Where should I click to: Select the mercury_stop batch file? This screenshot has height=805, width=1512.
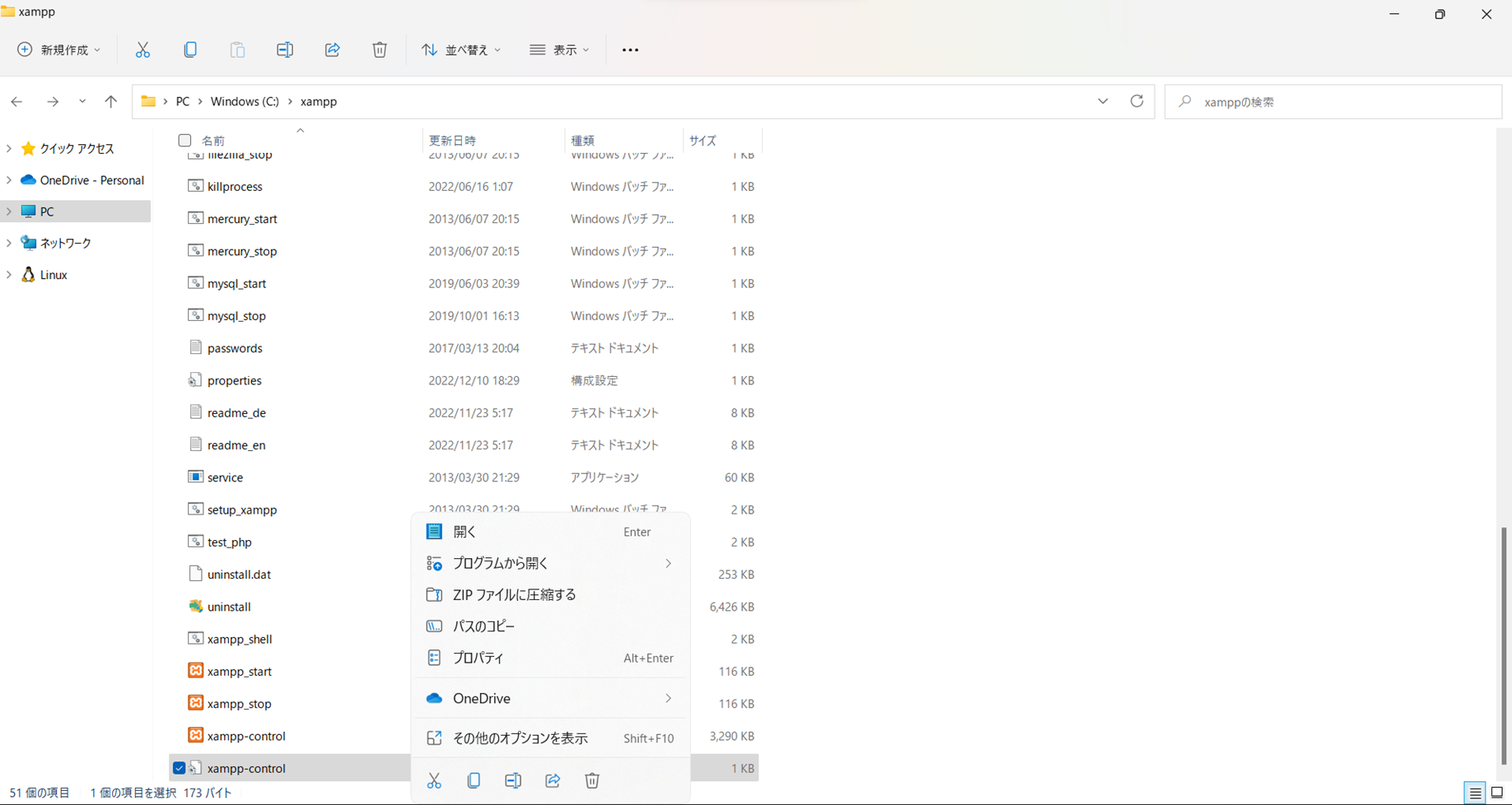[x=242, y=251]
